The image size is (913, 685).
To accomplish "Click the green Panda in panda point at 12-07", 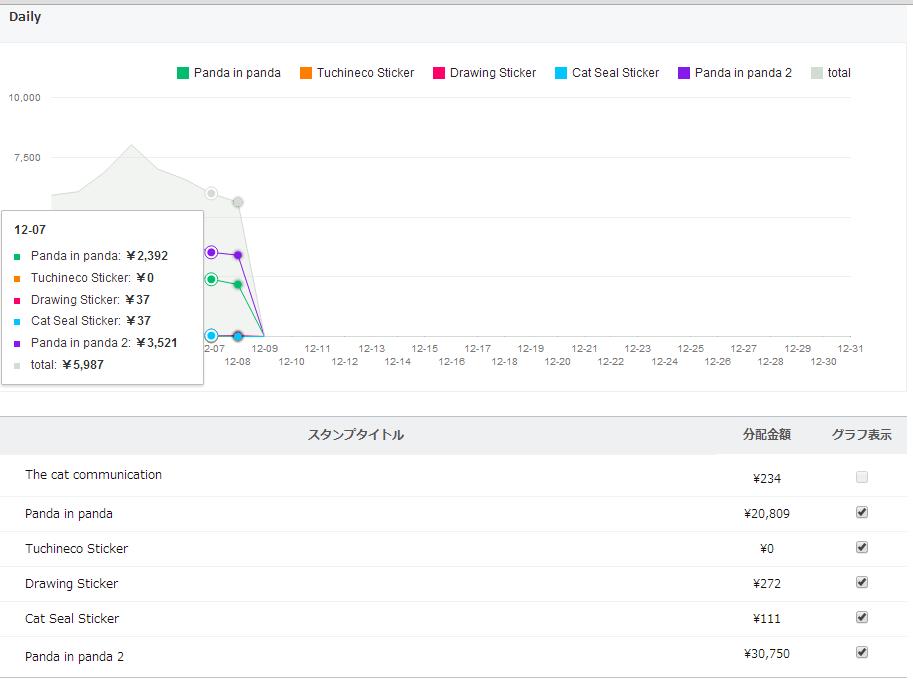I will click(x=211, y=280).
